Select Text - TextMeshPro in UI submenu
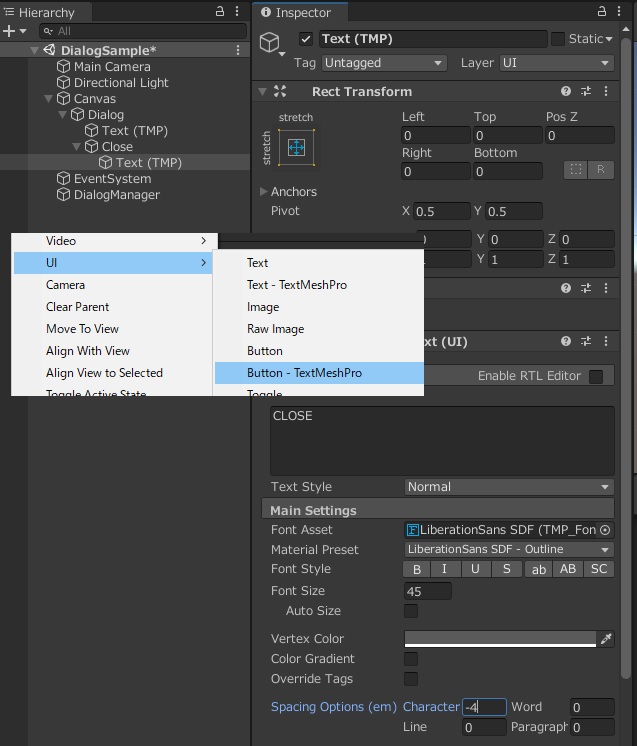The width and height of the screenshot is (637, 746). coord(319,285)
